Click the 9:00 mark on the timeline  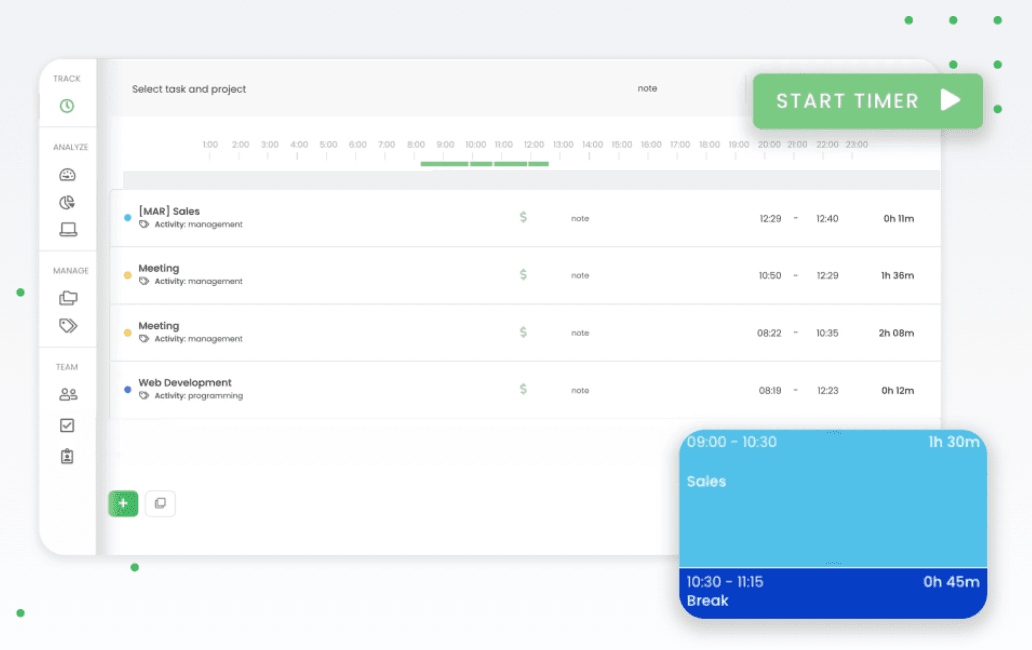point(446,145)
